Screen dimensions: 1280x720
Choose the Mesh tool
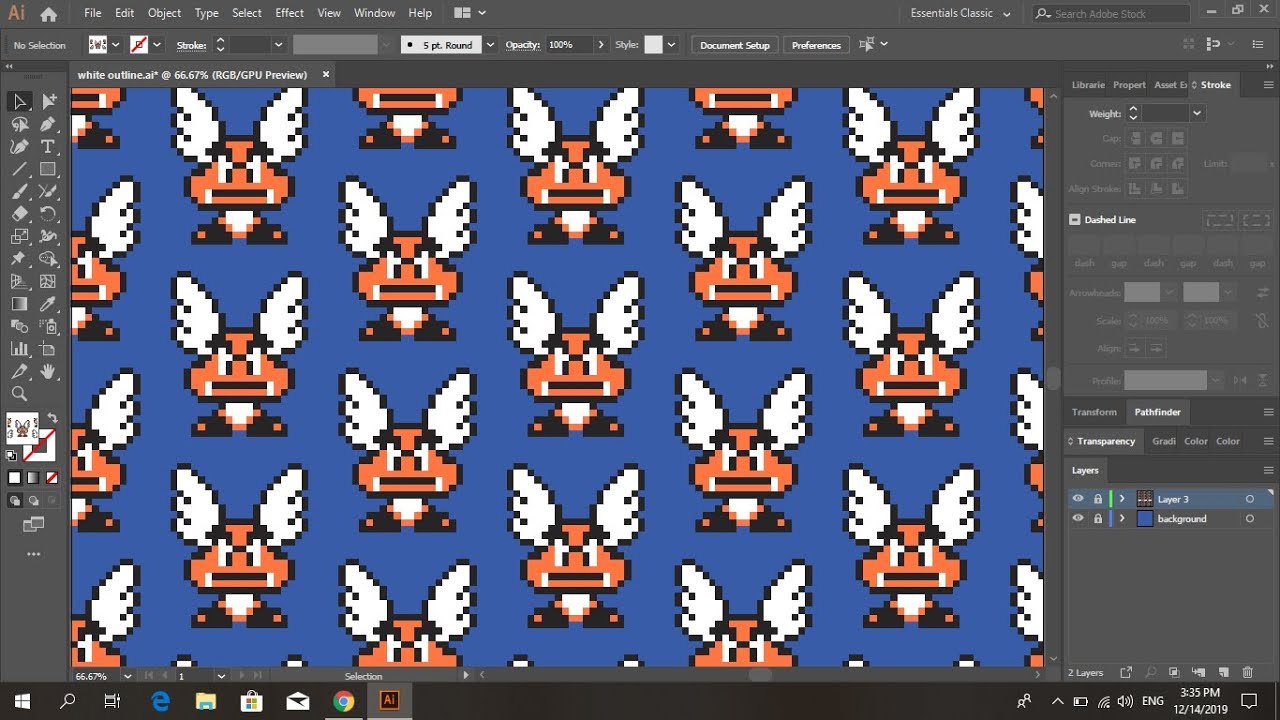[x=48, y=282]
